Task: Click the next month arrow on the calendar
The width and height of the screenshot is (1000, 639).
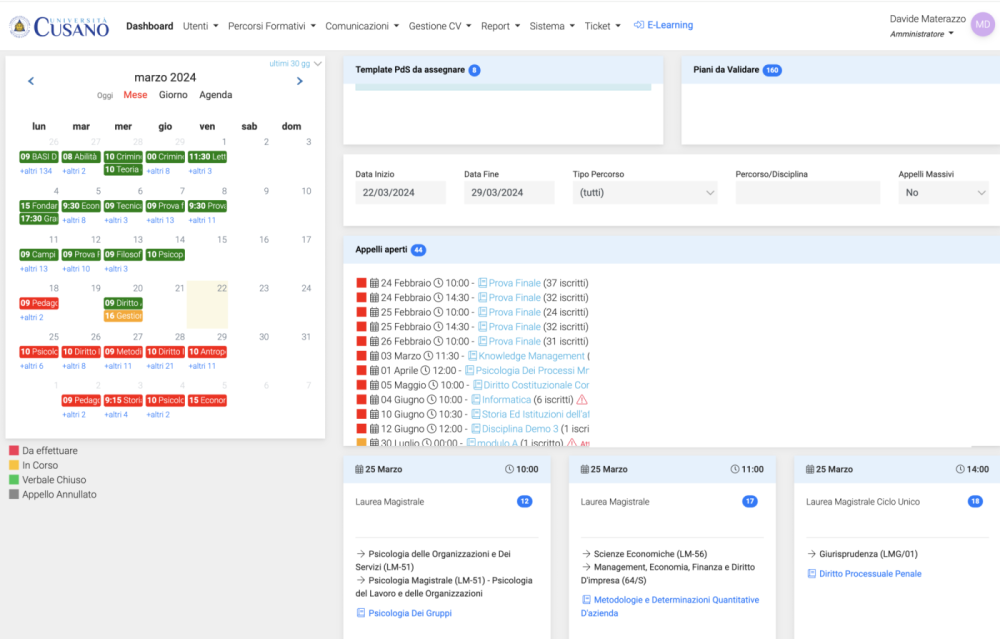Action: pos(299,80)
